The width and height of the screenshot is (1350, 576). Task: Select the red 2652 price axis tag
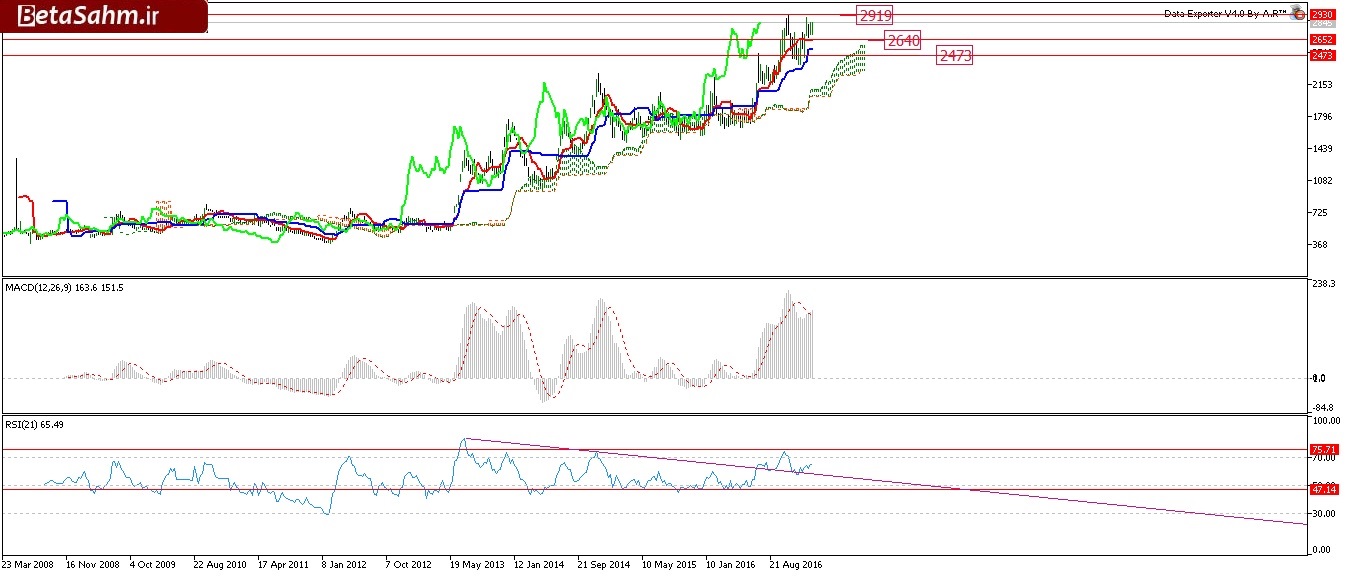[x=1322, y=39]
